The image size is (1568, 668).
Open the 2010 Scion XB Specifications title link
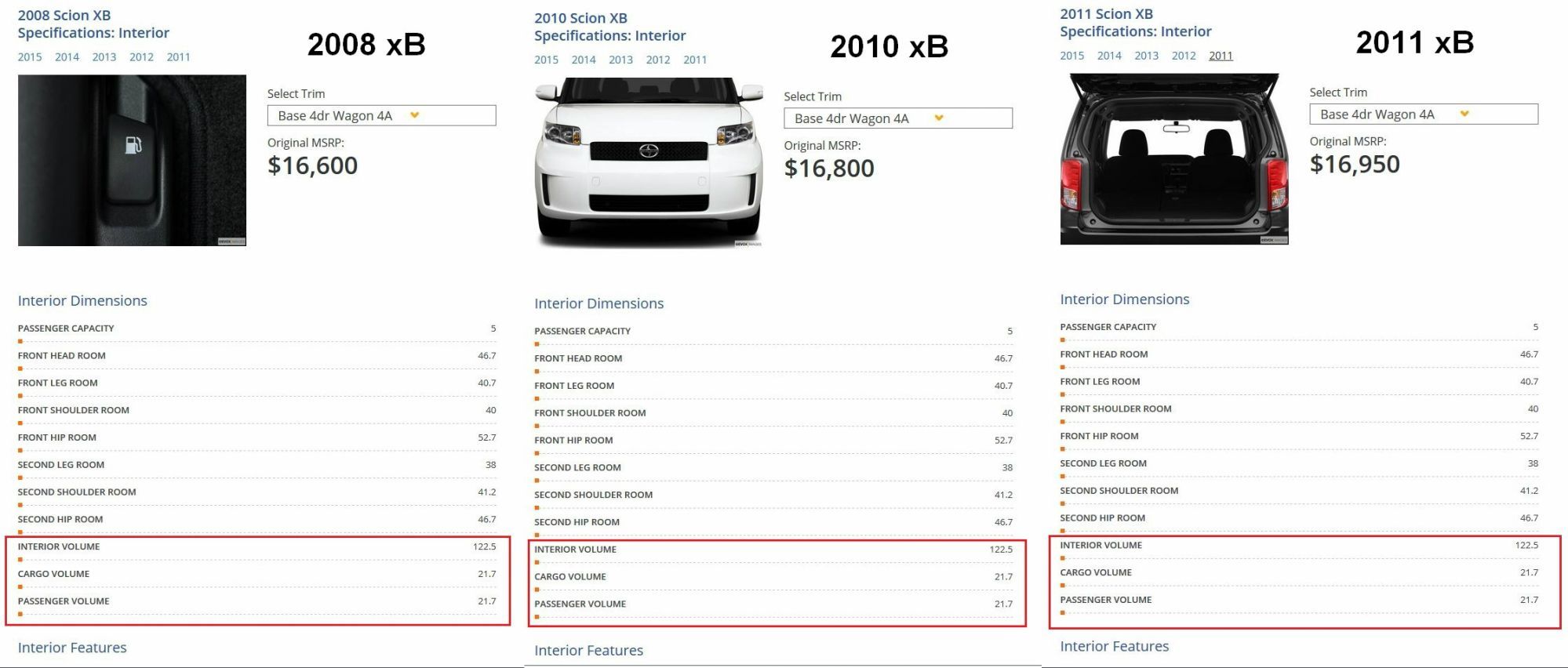(609, 27)
